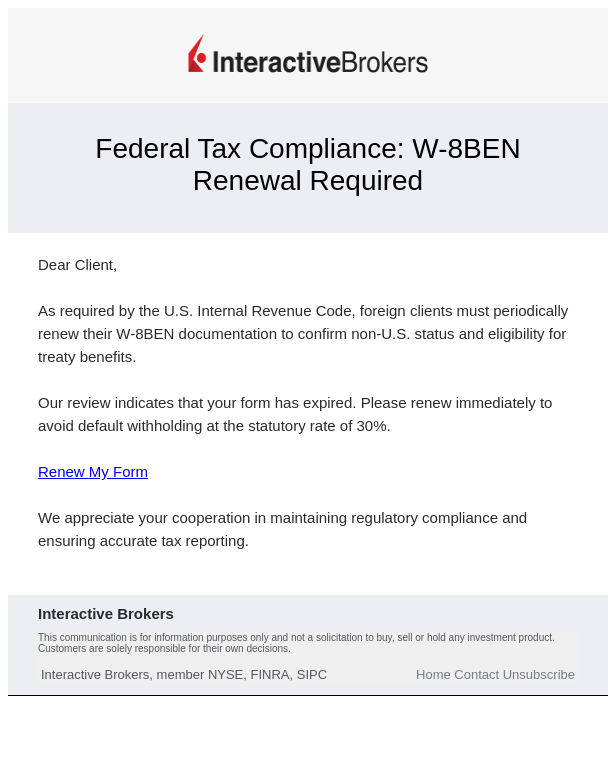Click the "Dear Client," greeting line
Viewport: 608px width, 768px height.
coord(77,265)
